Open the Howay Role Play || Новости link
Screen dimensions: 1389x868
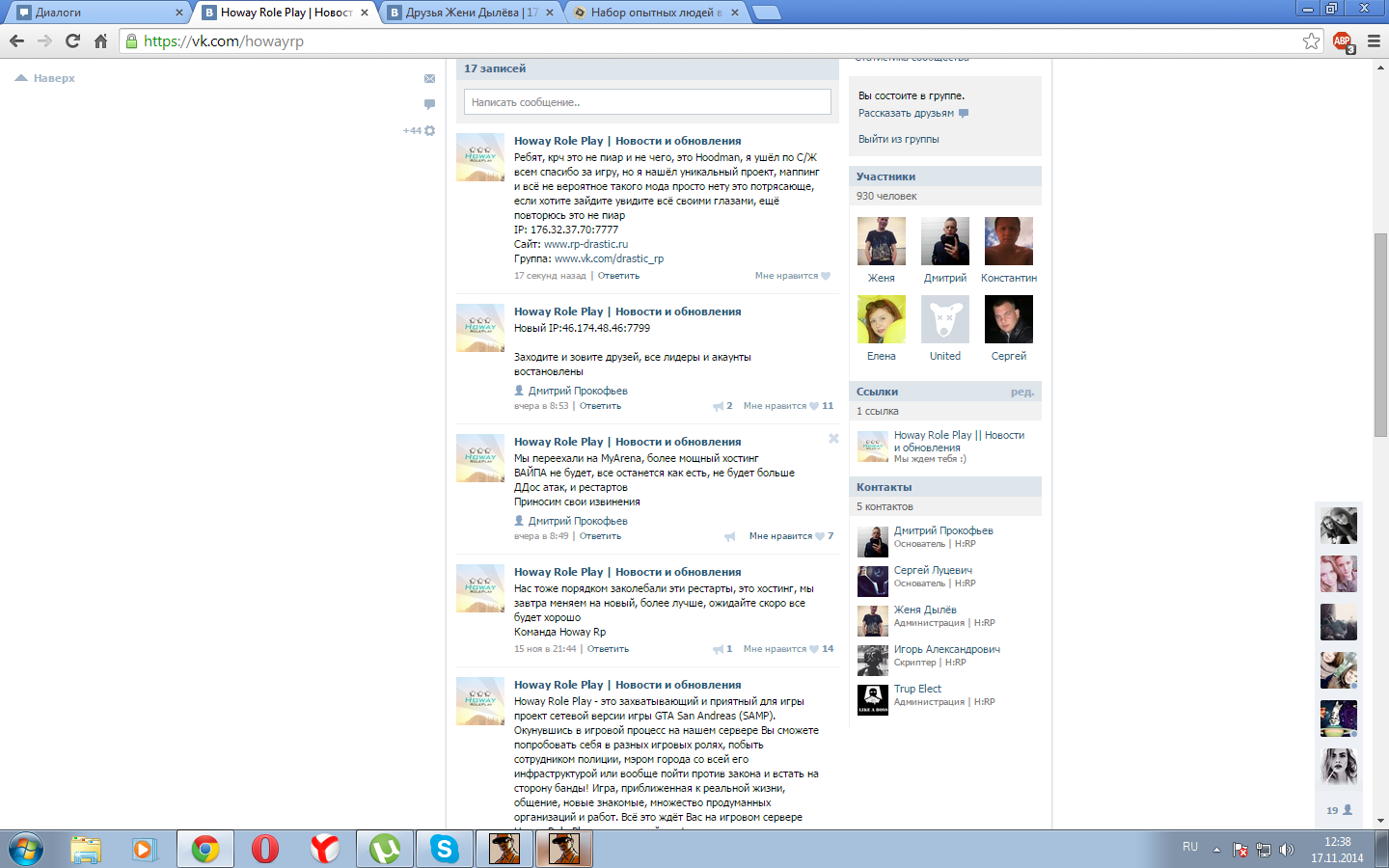959,441
